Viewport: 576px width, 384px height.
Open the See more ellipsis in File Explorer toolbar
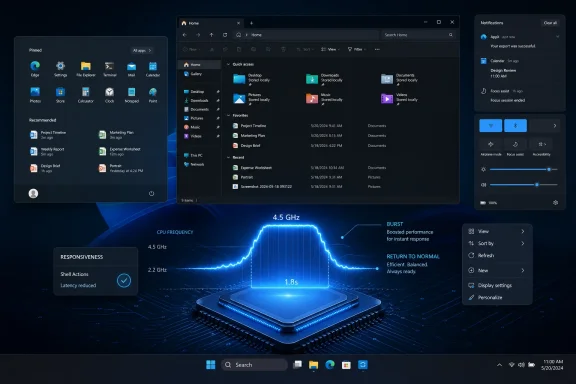(377, 49)
